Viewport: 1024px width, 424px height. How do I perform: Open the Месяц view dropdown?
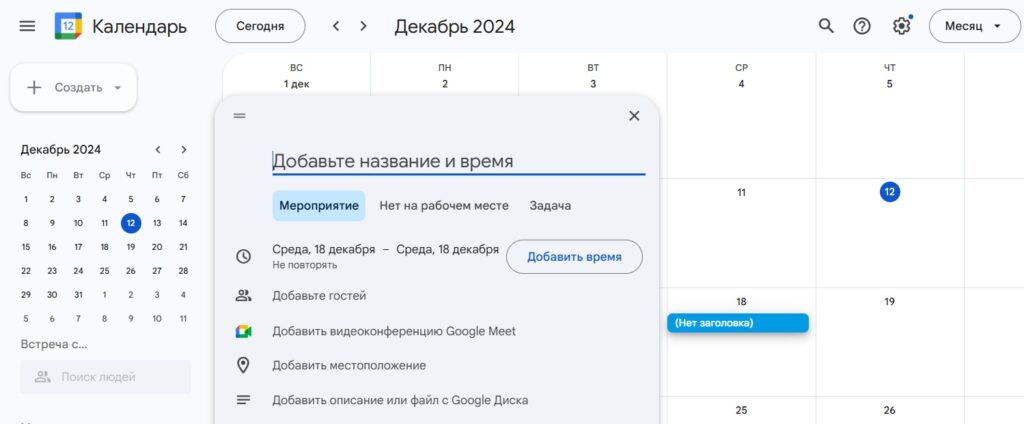pos(975,26)
